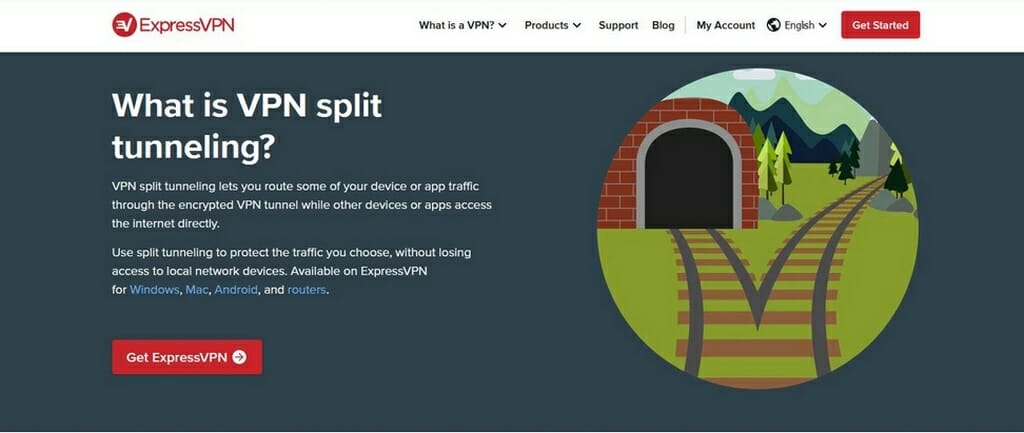Expand the Products menu chevron

(x=577, y=25)
